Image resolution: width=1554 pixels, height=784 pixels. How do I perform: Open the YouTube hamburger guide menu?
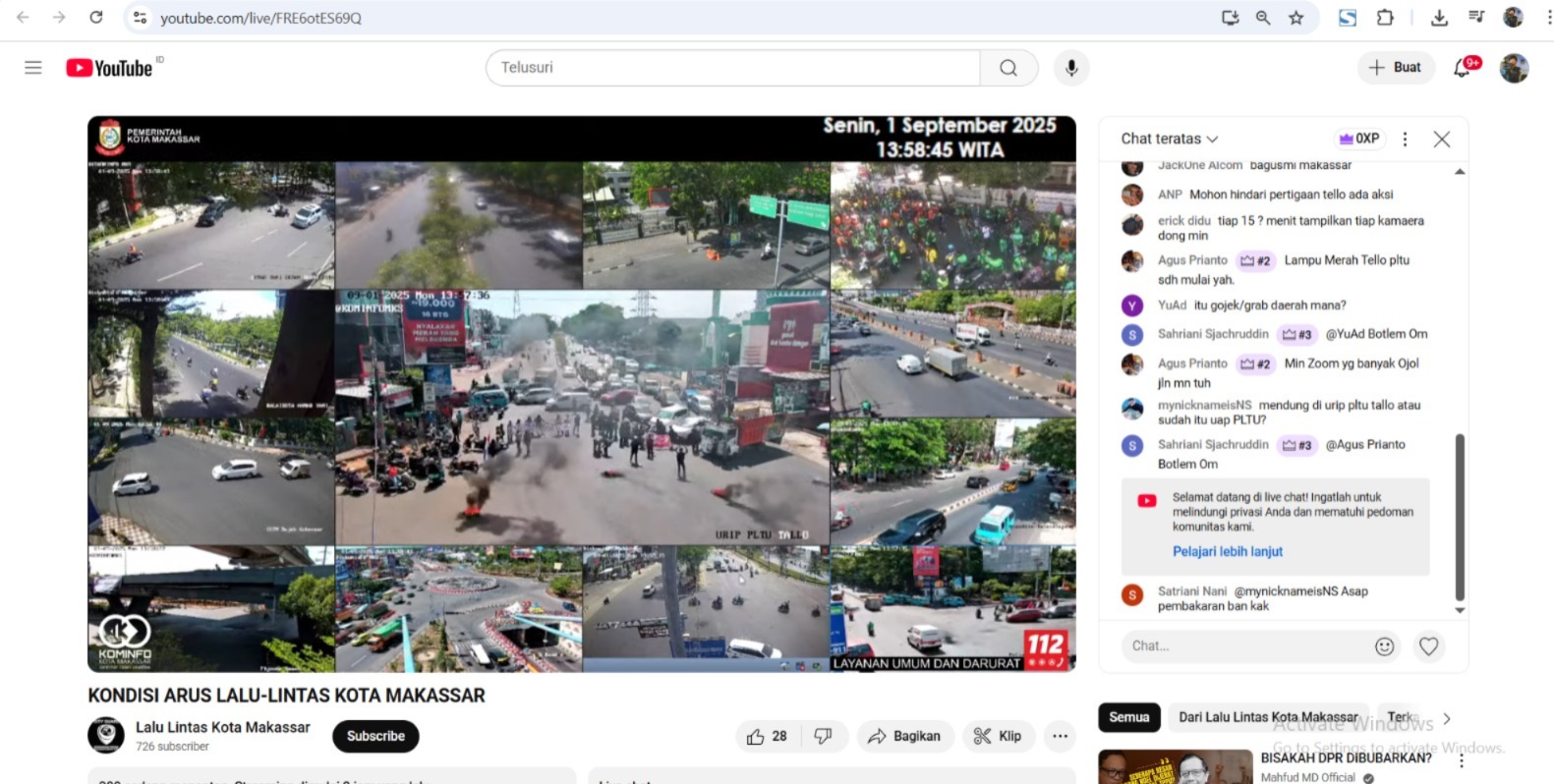(33, 68)
